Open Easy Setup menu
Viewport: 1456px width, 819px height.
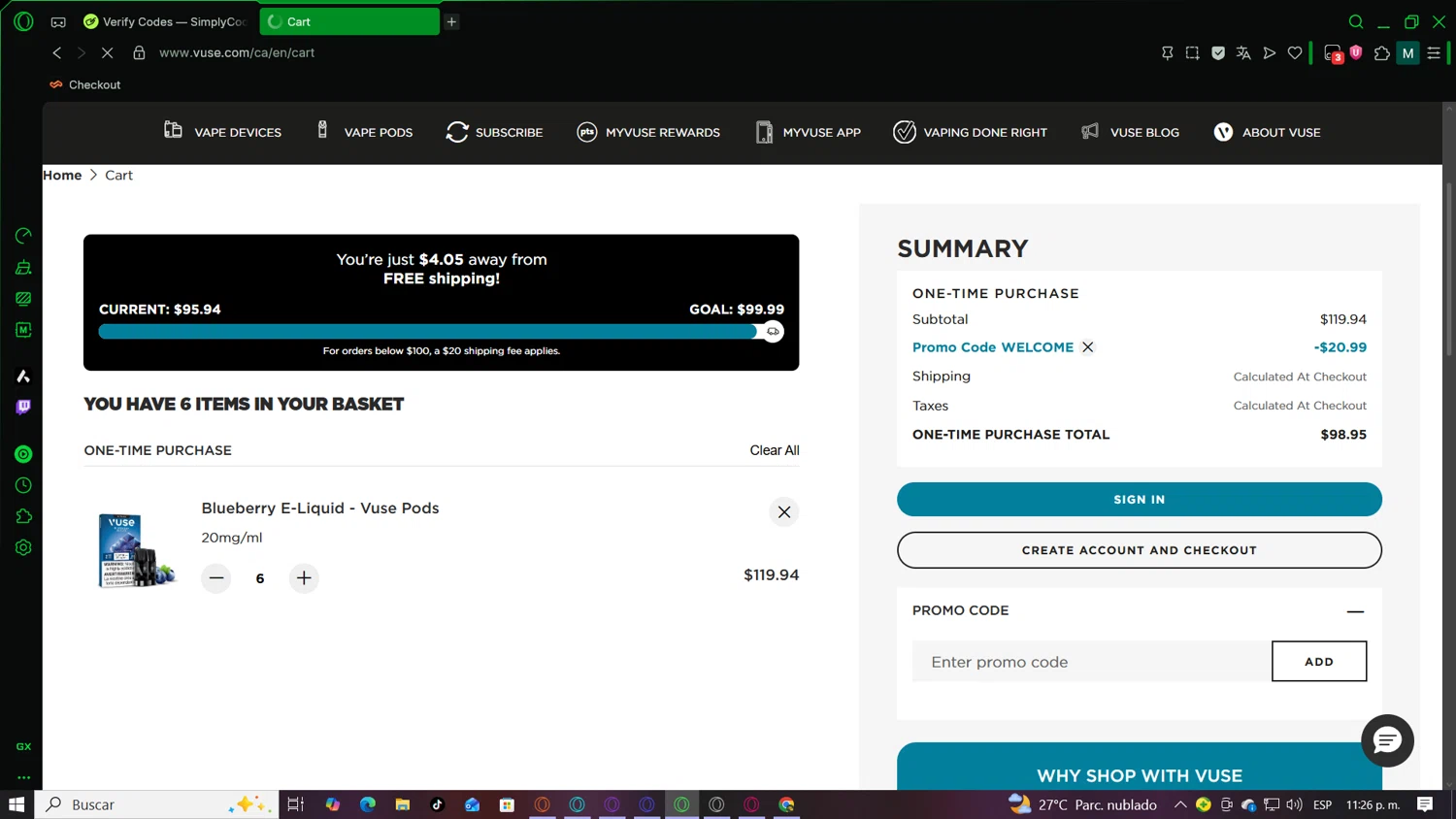[1435, 53]
